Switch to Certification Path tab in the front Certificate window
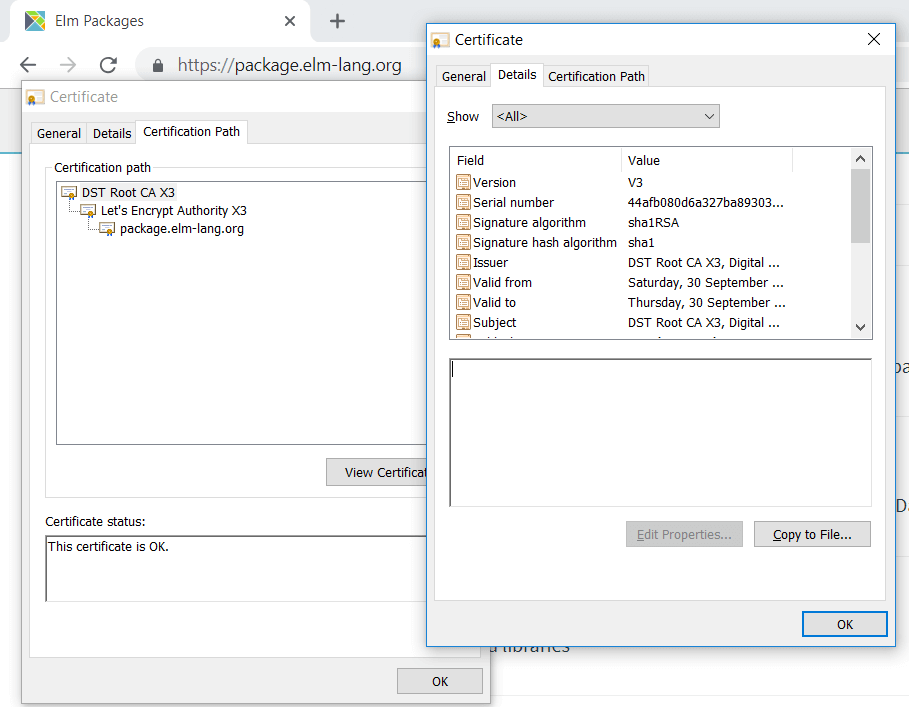909x707 pixels. click(x=597, y=76)
